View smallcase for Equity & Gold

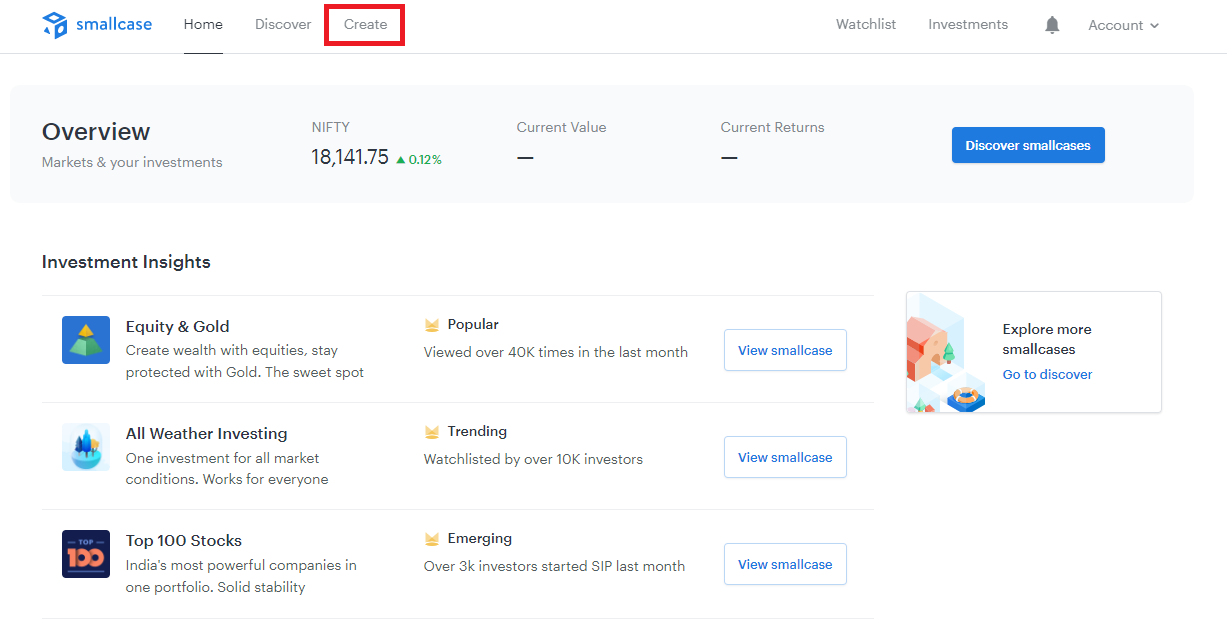point(785,350)
